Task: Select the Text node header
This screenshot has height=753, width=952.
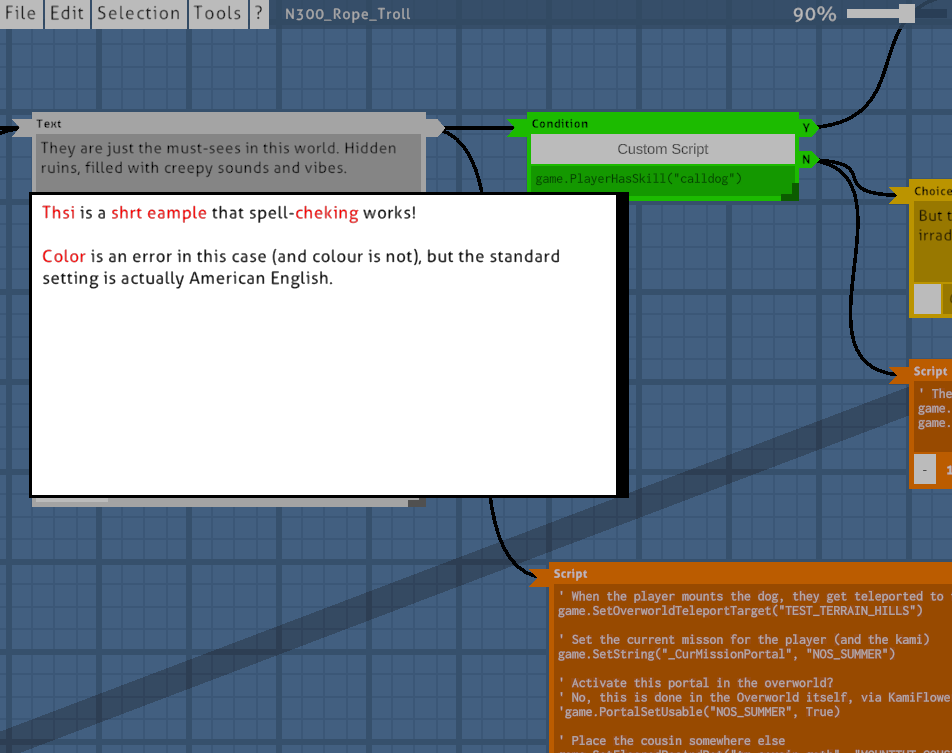Action: [230, 123]
